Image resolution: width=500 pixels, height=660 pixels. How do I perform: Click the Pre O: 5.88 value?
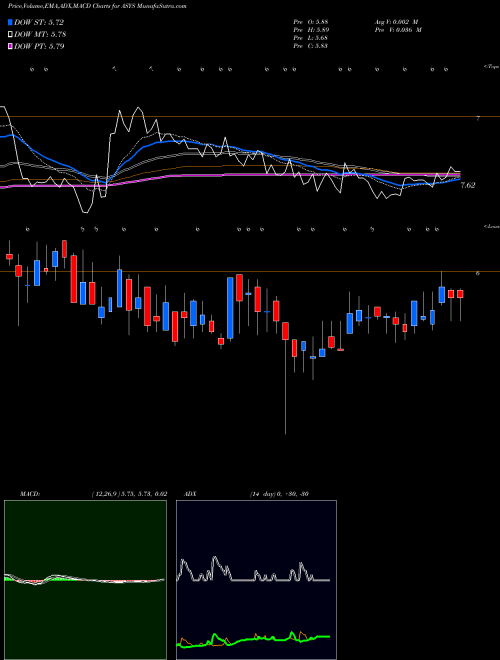pos(311,21)
